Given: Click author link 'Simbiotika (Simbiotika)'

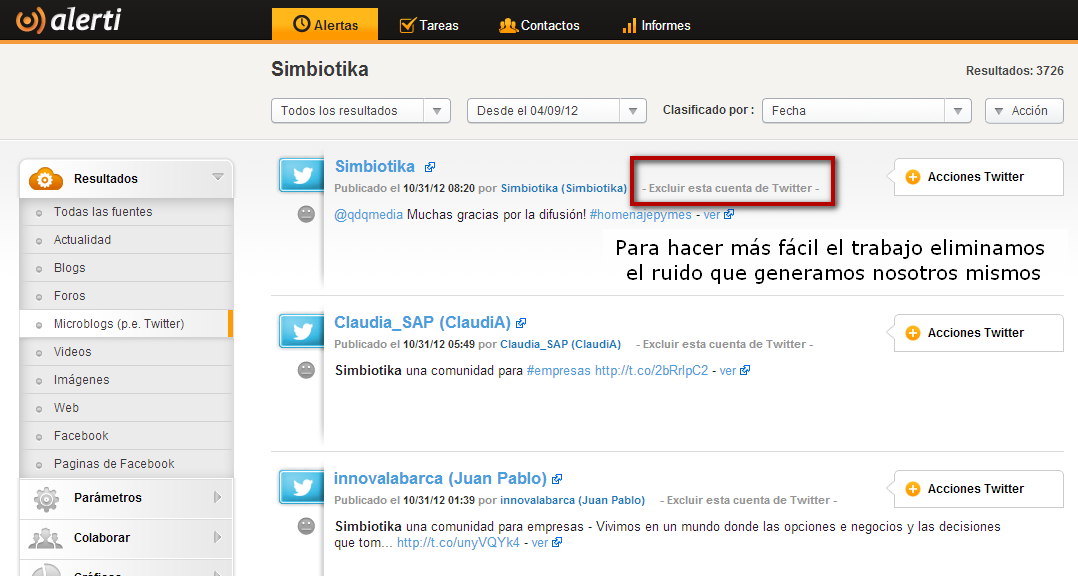Looking at the screenshot, I should point(564,188).
